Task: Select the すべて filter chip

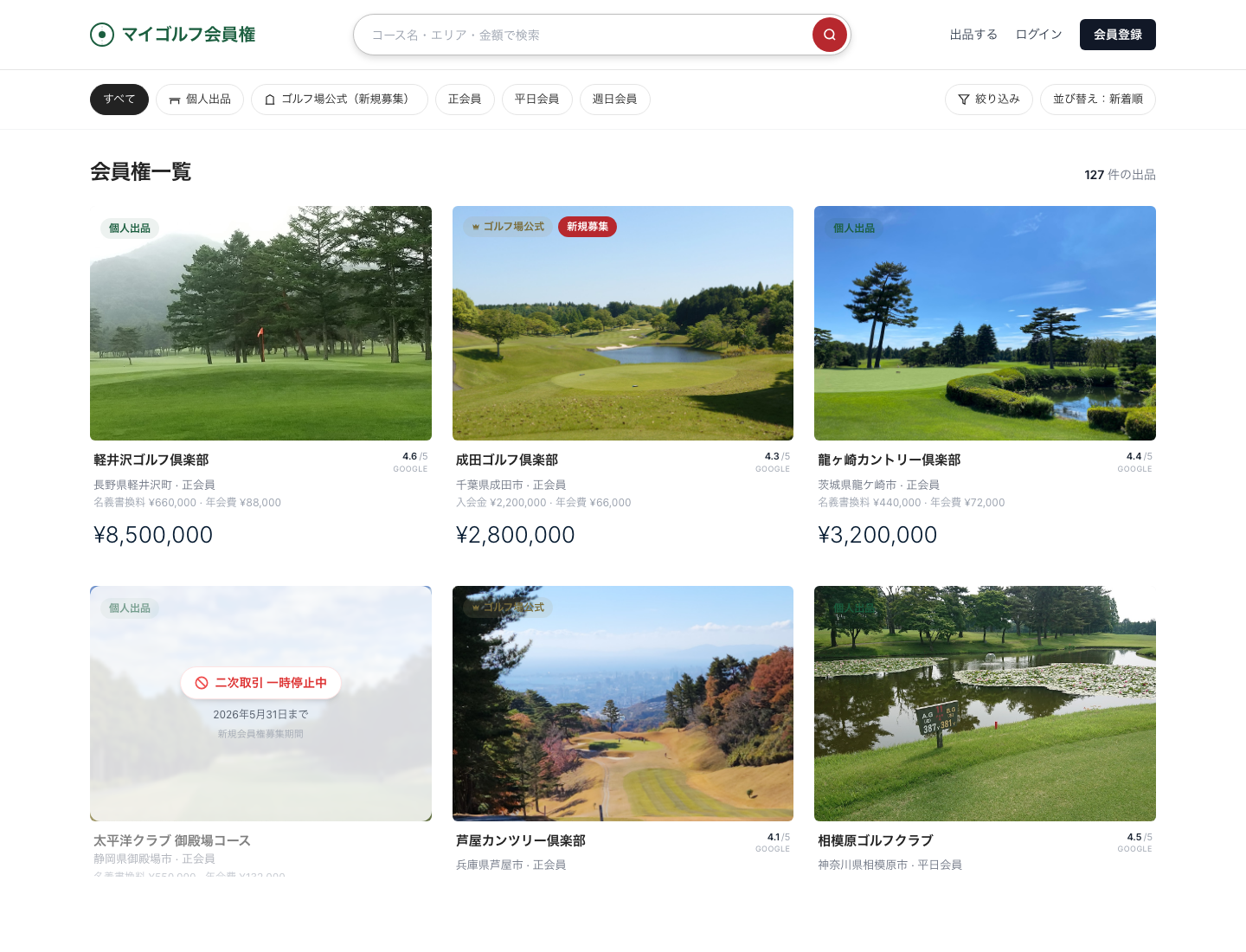Action: pyautogui.click(x=119, y=100)
